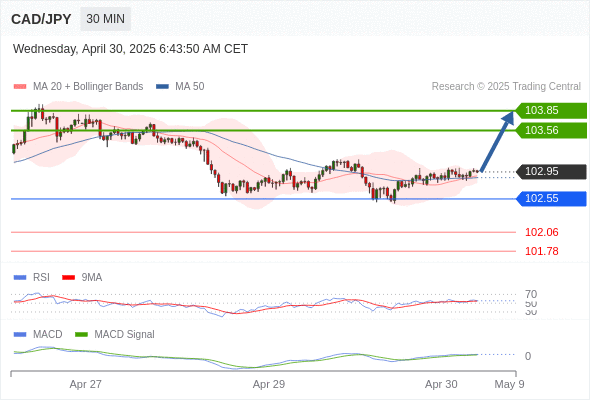Click the 102.06 support level label
This screenshot has height=400, width=590.
tap(541, 232)
